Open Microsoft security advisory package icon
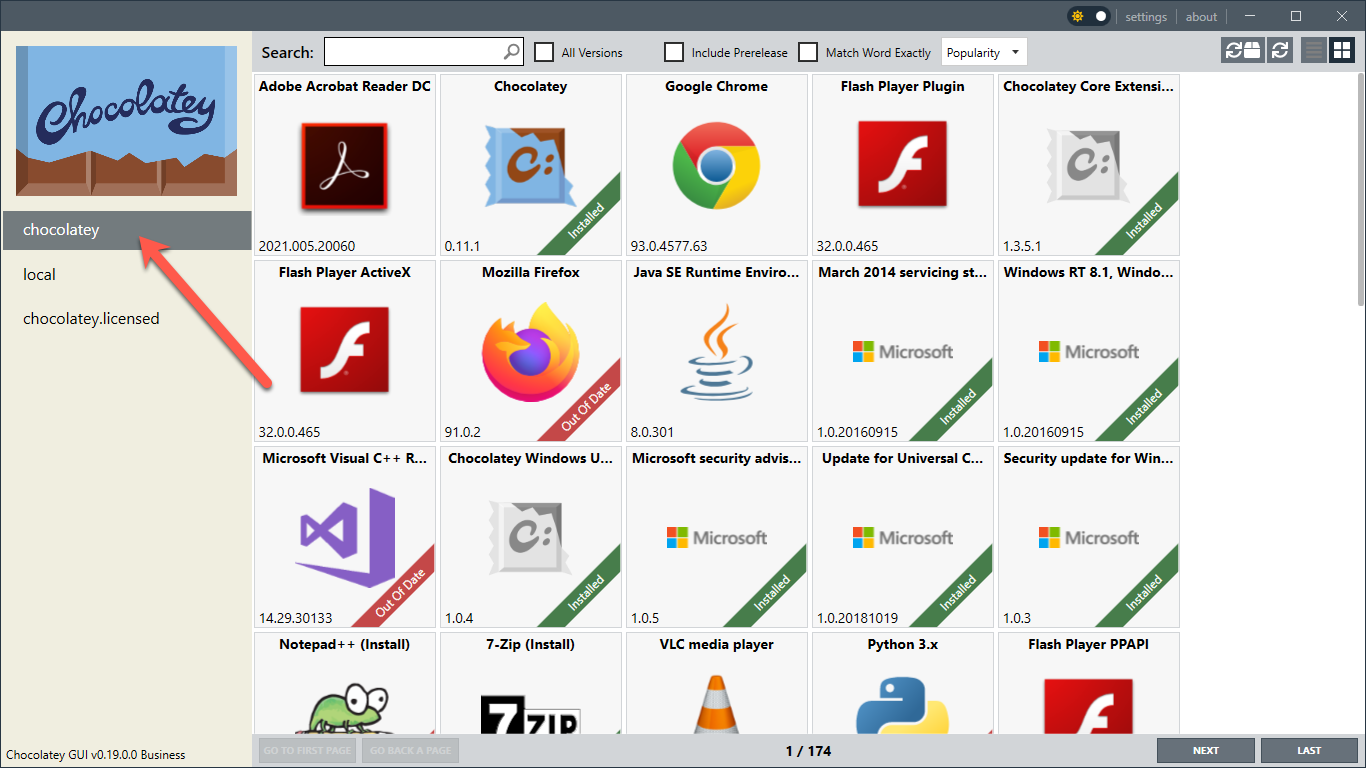Image resolution: width=1366 pixels, height=768 pixels. click(716, 538)
